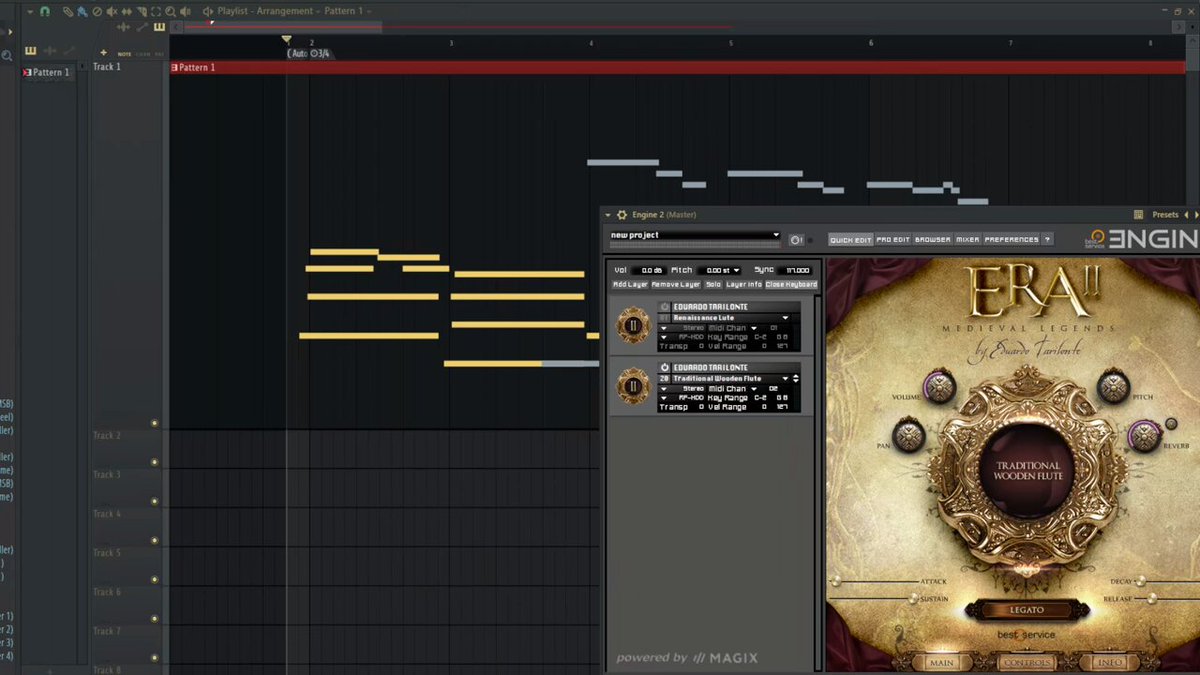Image resolution: width=1200 pixels, height=675 pixels.
Task: Open Engine help question mark
Action: click(x=1047, y=240)
